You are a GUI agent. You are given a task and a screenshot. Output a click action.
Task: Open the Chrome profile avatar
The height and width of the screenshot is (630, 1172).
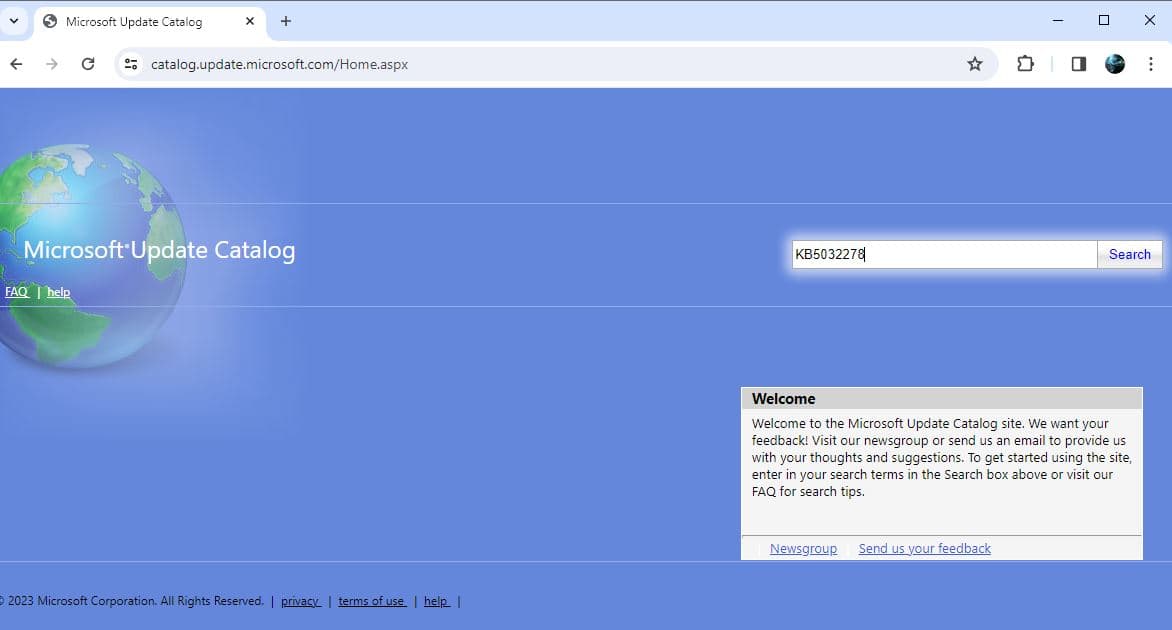click(1114, 64)
